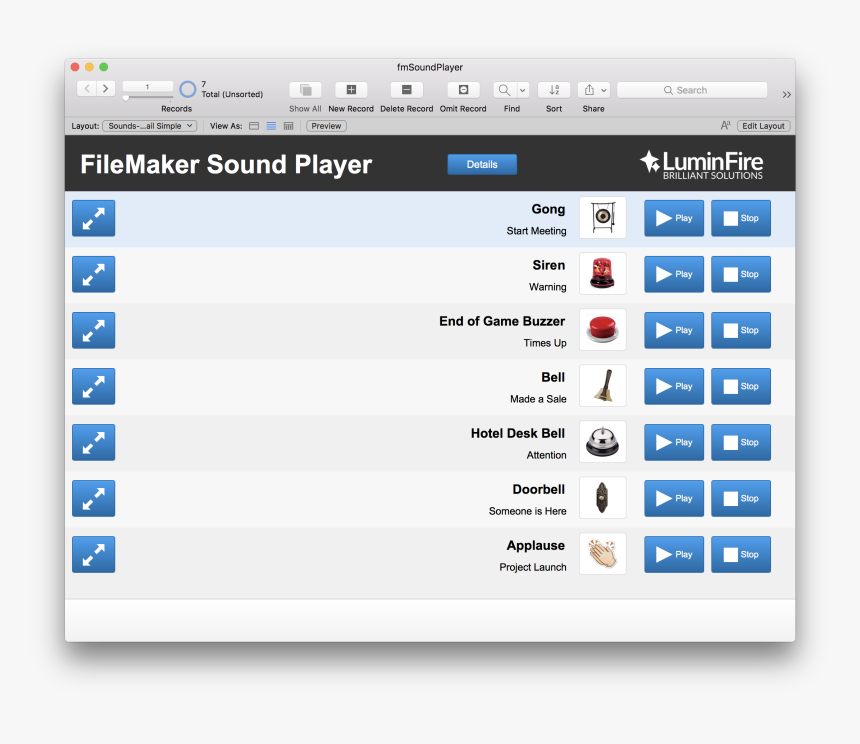860x744 pixels.
Task: Expand the Gong row details icon
Action: (x=94, y=218)
